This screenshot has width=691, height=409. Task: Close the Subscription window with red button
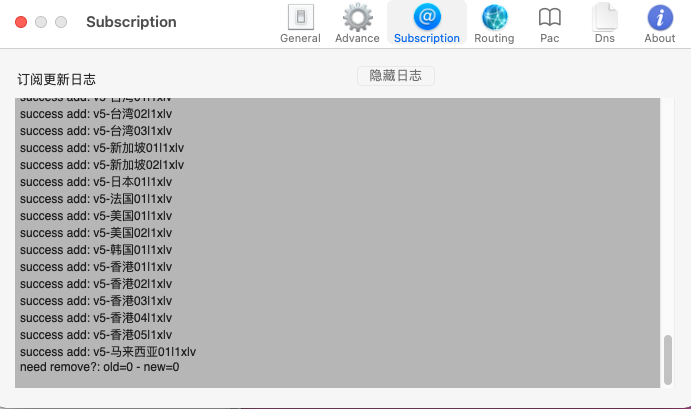click(21, 22)
